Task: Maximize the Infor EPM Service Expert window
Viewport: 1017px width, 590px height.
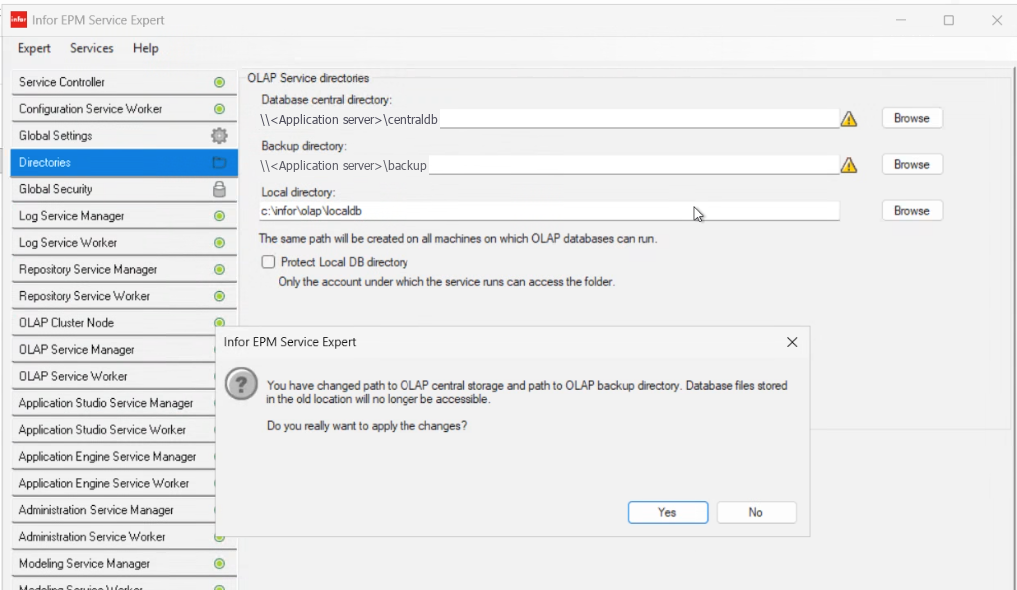Action: click(948, 20)
